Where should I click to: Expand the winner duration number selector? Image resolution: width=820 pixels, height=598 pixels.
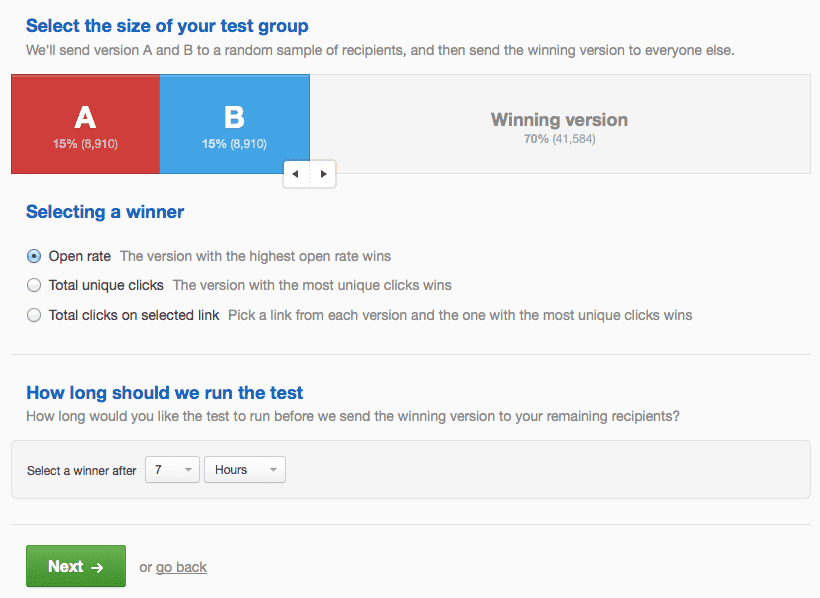[x=172, y=469]
